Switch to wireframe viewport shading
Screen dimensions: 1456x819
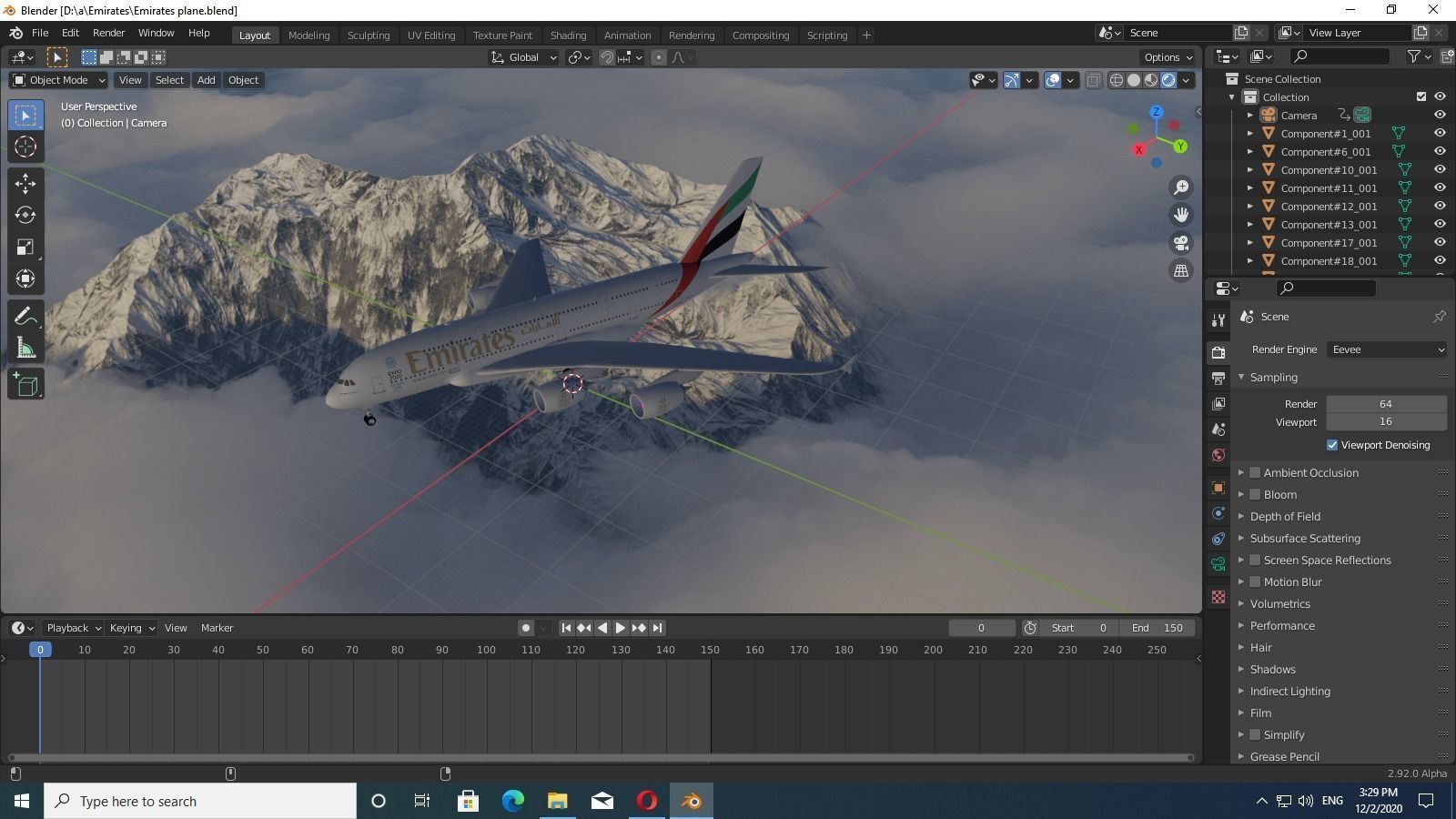(x=1116, y=80)
